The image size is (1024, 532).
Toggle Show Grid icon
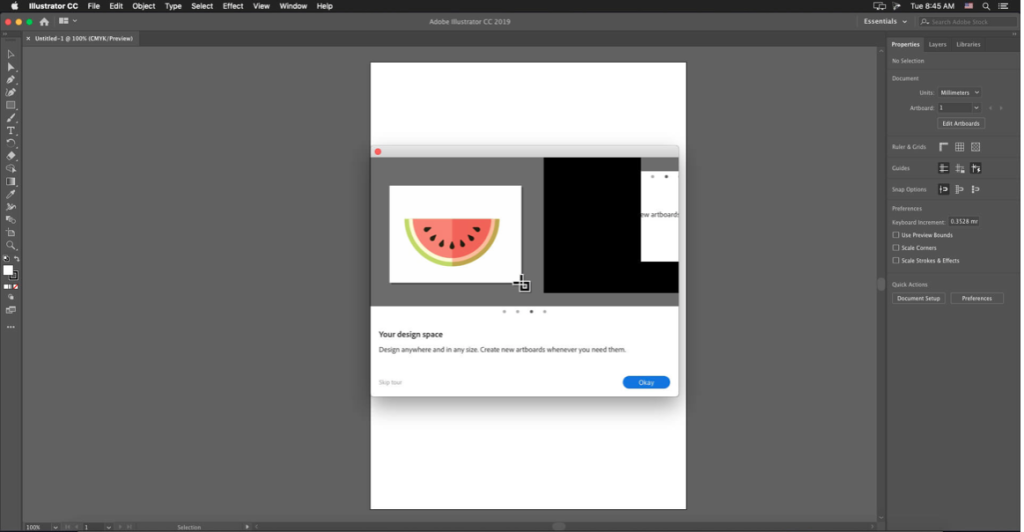(959, 147)
